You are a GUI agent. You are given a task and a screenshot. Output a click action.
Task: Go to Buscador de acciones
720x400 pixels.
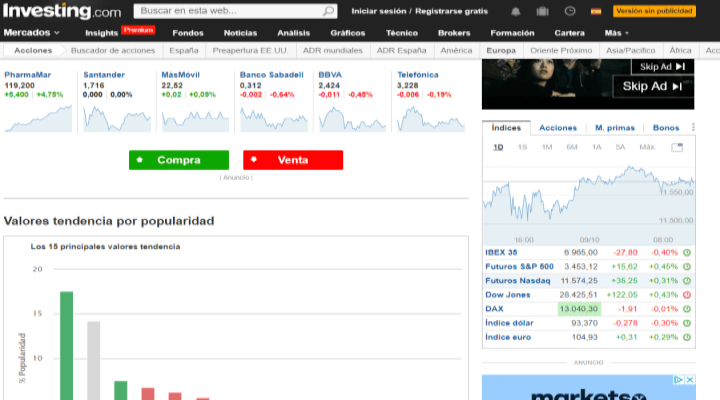point(113,51)
